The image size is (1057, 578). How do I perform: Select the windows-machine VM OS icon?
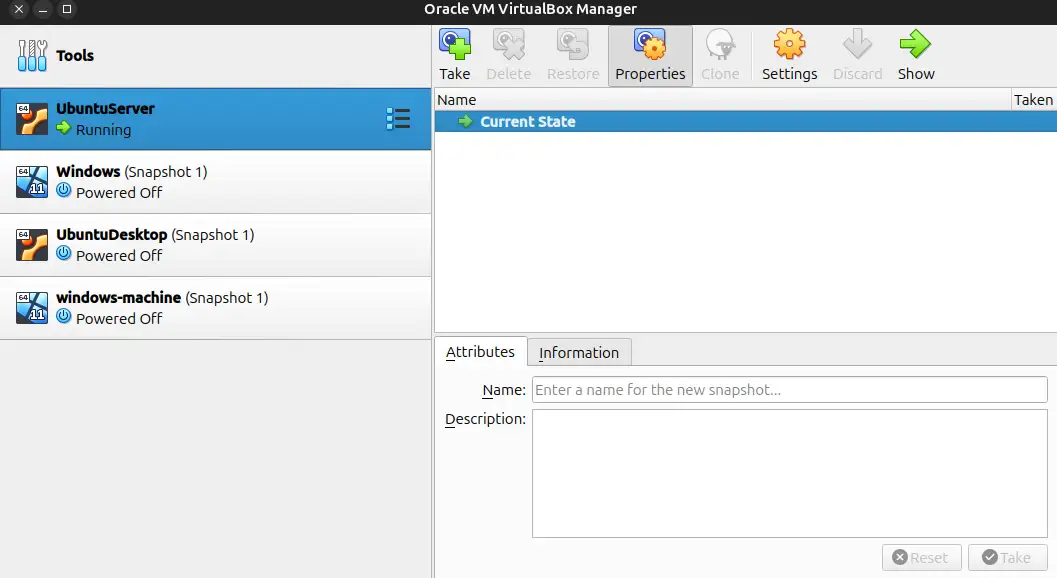click(32, 308)
